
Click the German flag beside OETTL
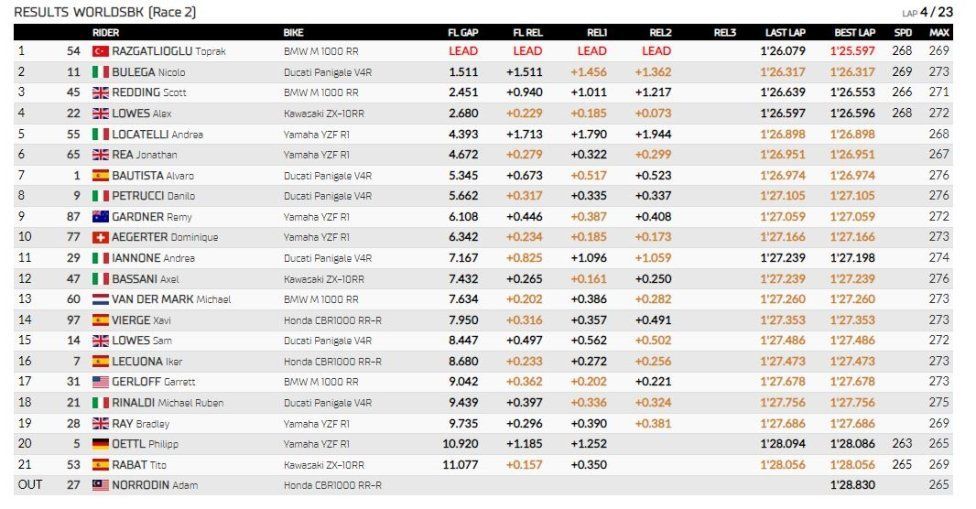tap(100, 444)
